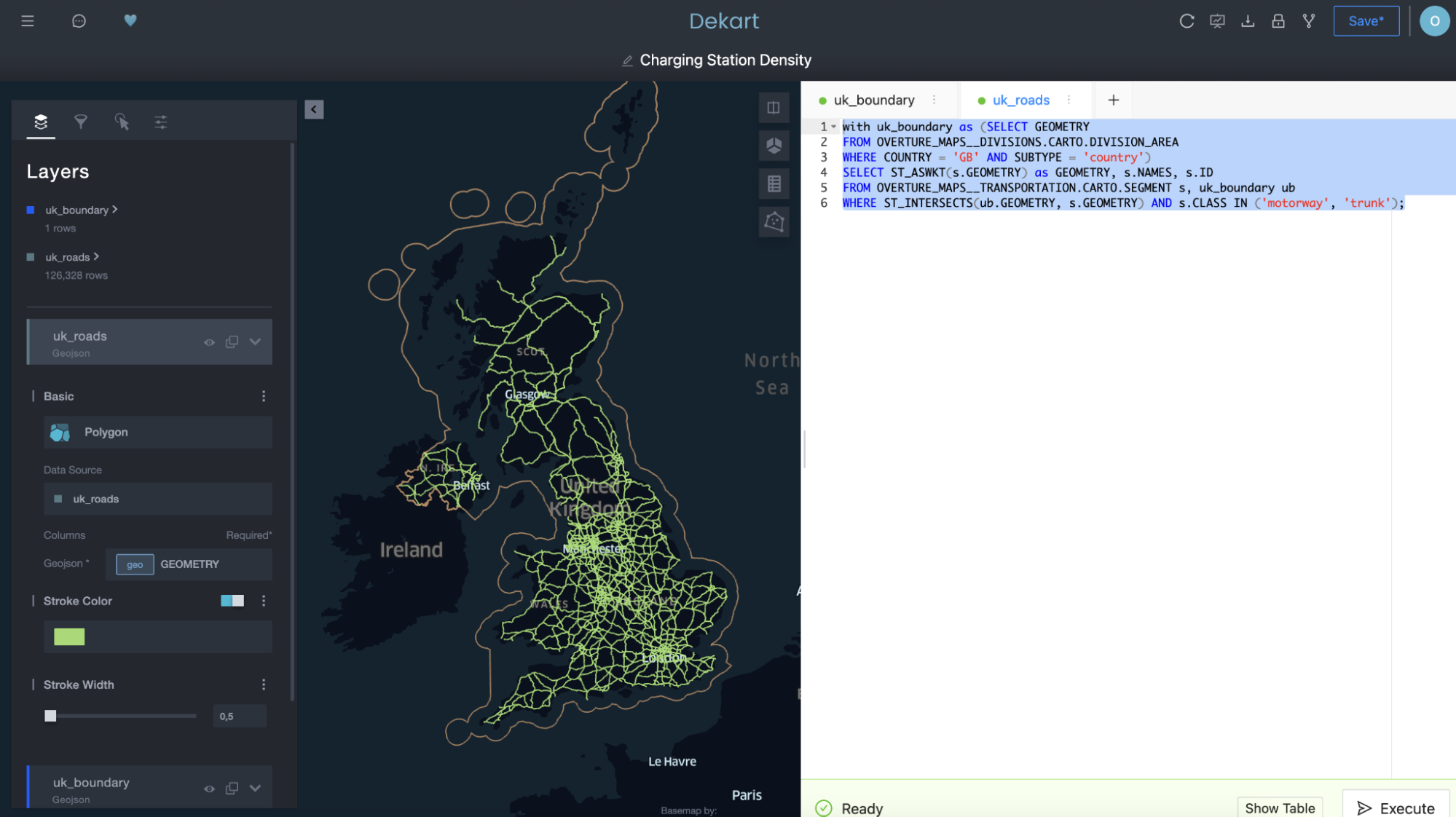The image size is (1456, 817).
Task: Expand the uk_boundary layer card
Action: tap(255, 788)
